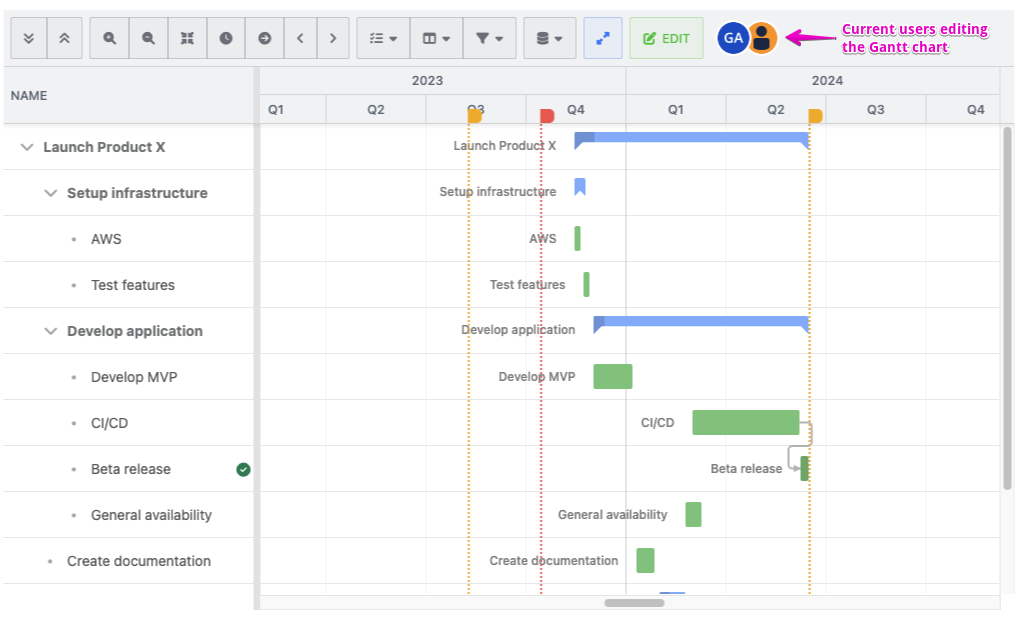The width and height of the screenshot is (1028, 626).
Task: Open the columns display dropdown
Action: click(x=436, y=38)
